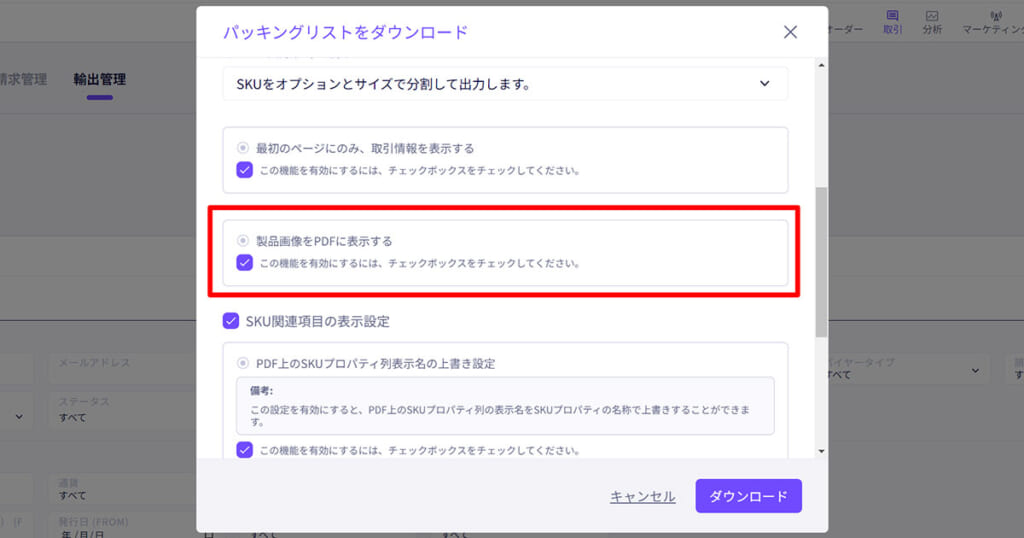Click the dialog scrollbar thumb
Screen dimensions: 1024x538
tap(821, 262)
